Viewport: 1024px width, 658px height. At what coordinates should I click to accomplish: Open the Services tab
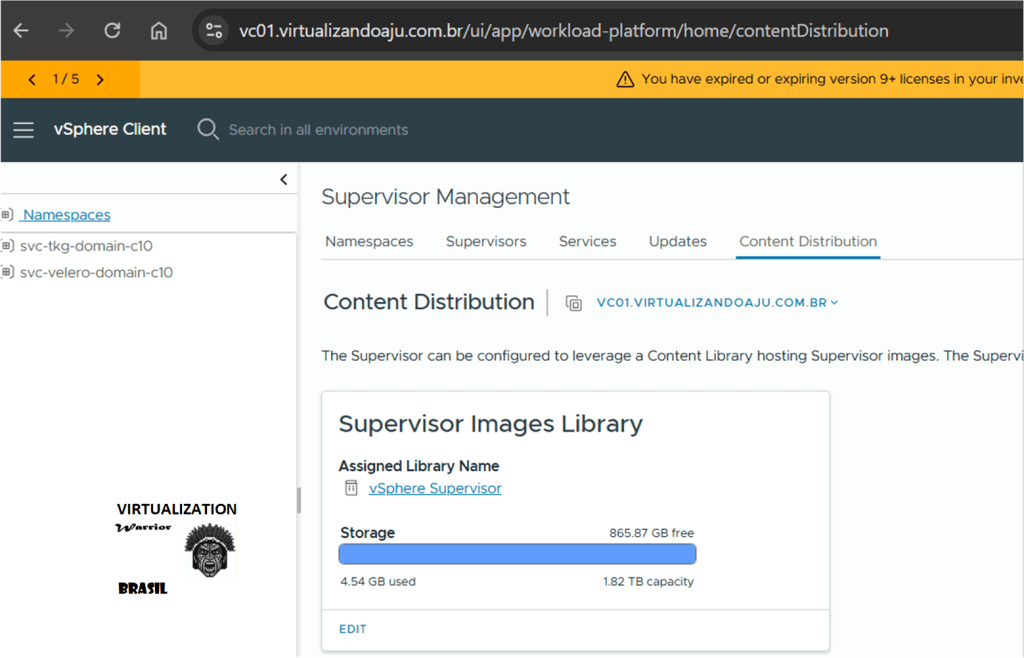tap(587, 241)
